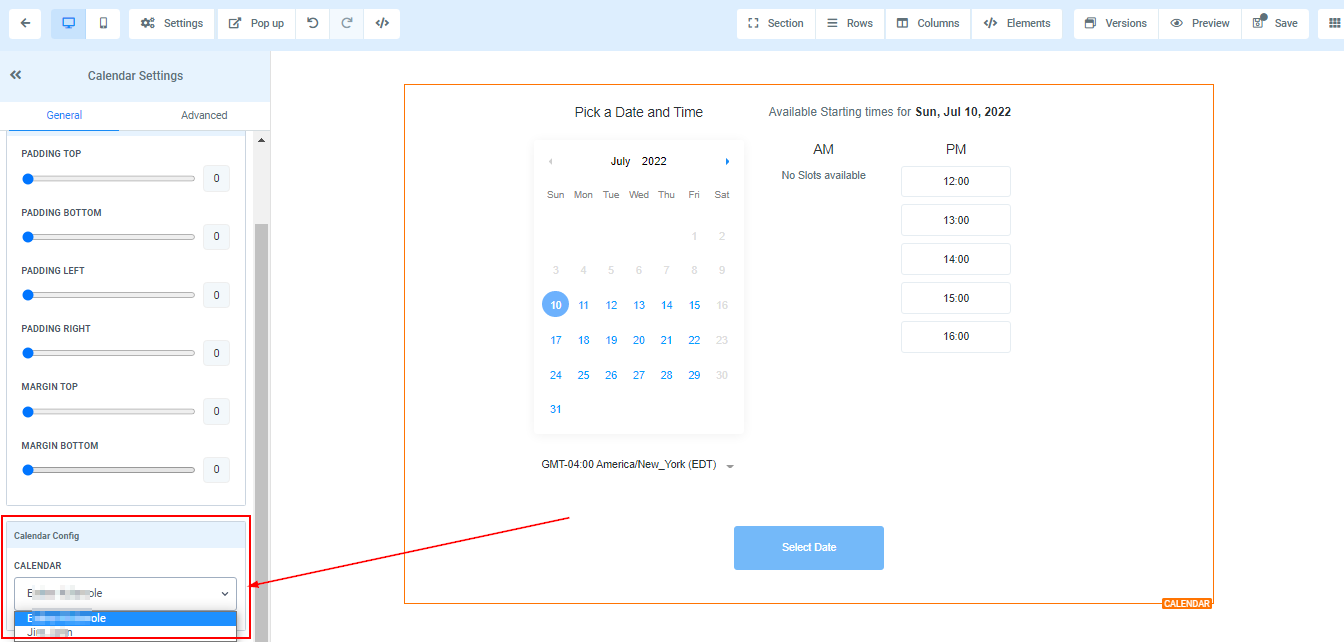Click the redo icon
The width and height of the screenshot is (1344, 642).
coord(347,23)
